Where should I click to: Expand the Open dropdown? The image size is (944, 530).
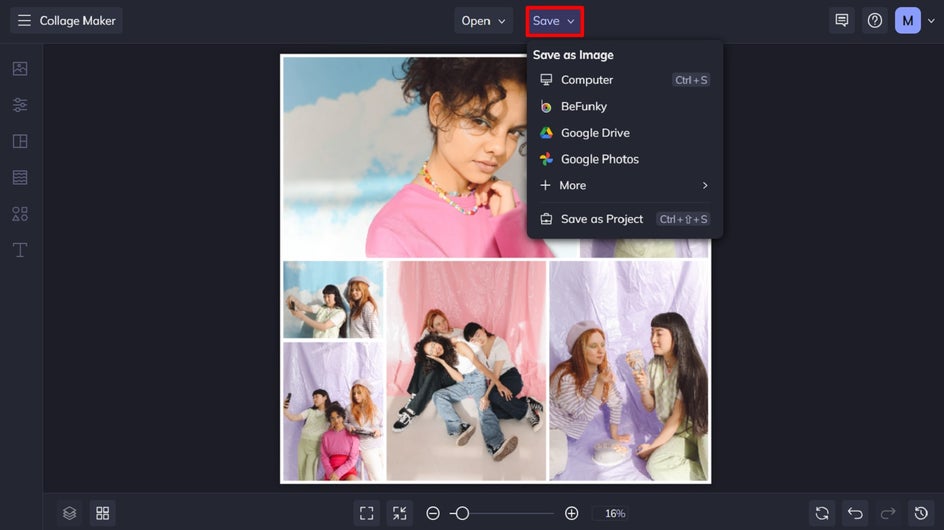point(483,21)
